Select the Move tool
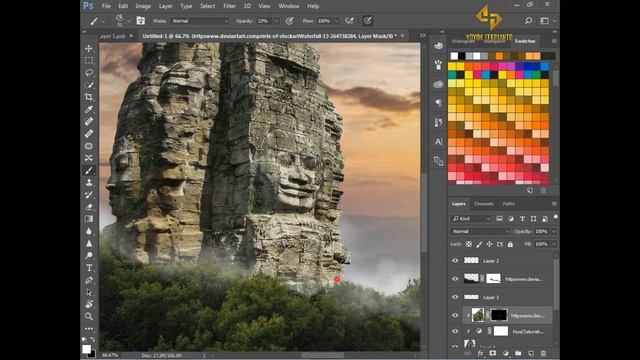The height and width of the screenshot is (360, 640). [89, 49]
